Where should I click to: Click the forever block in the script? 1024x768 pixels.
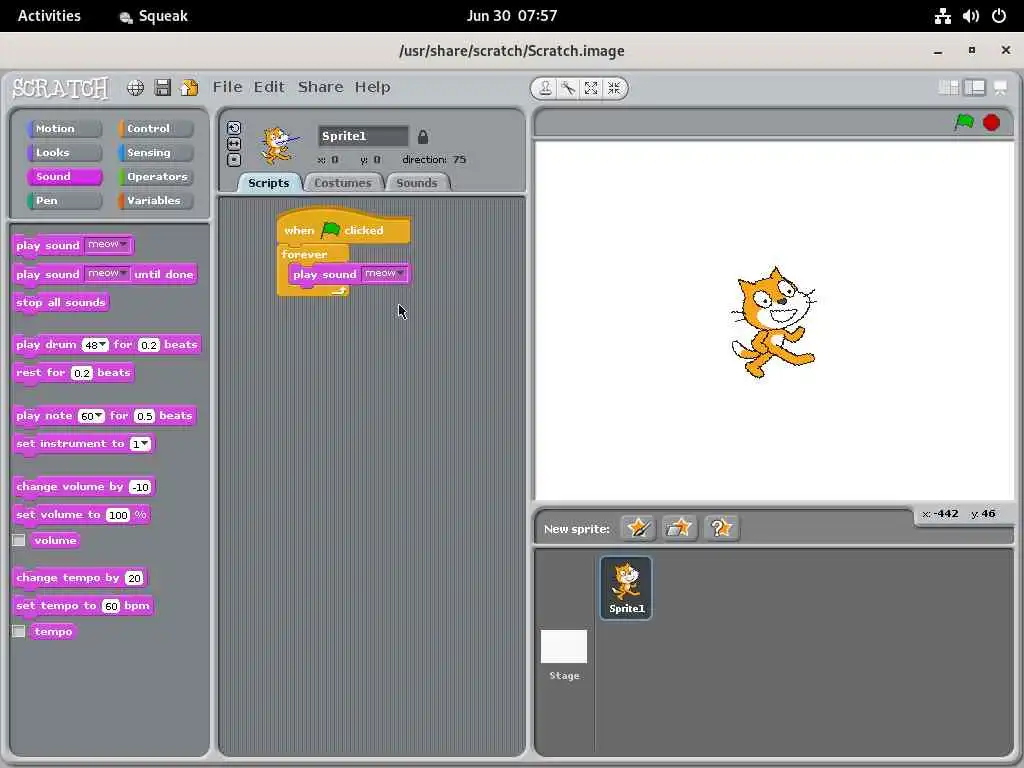tap(304, 254)
